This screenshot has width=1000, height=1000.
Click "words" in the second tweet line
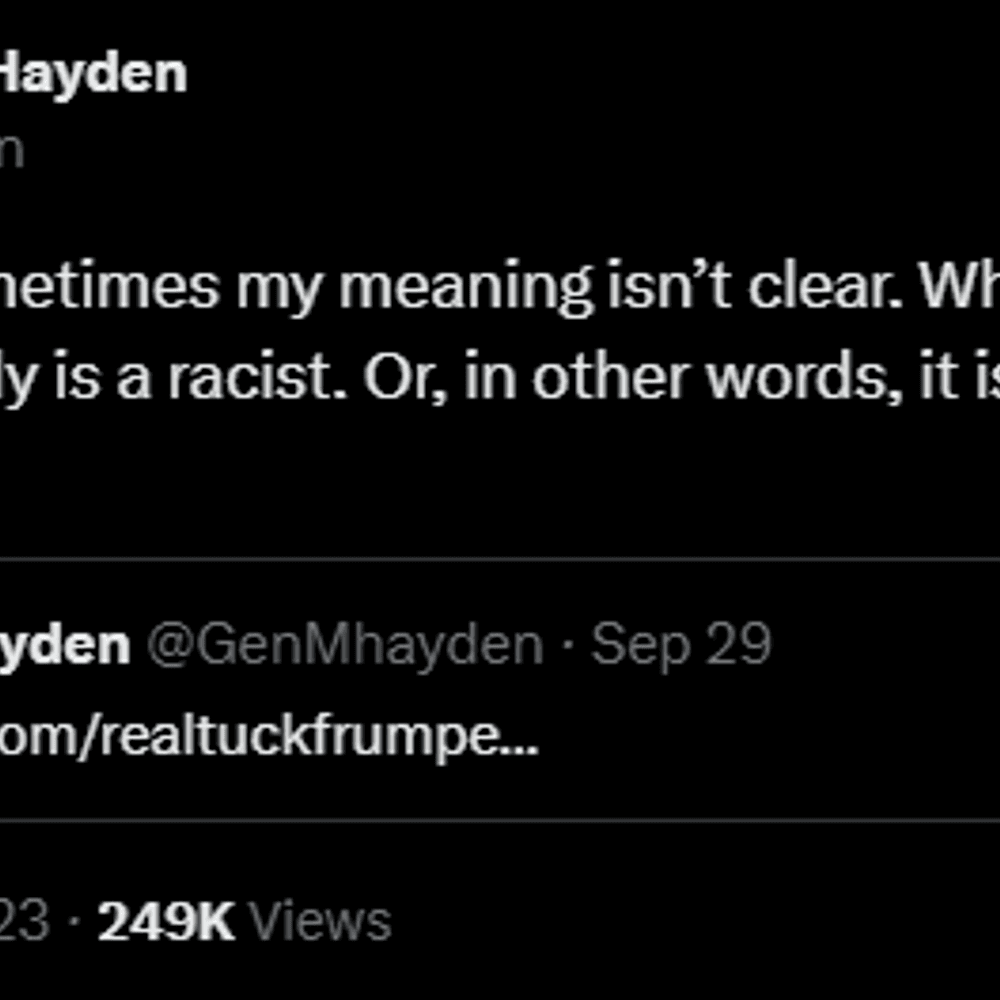[804, 377]
